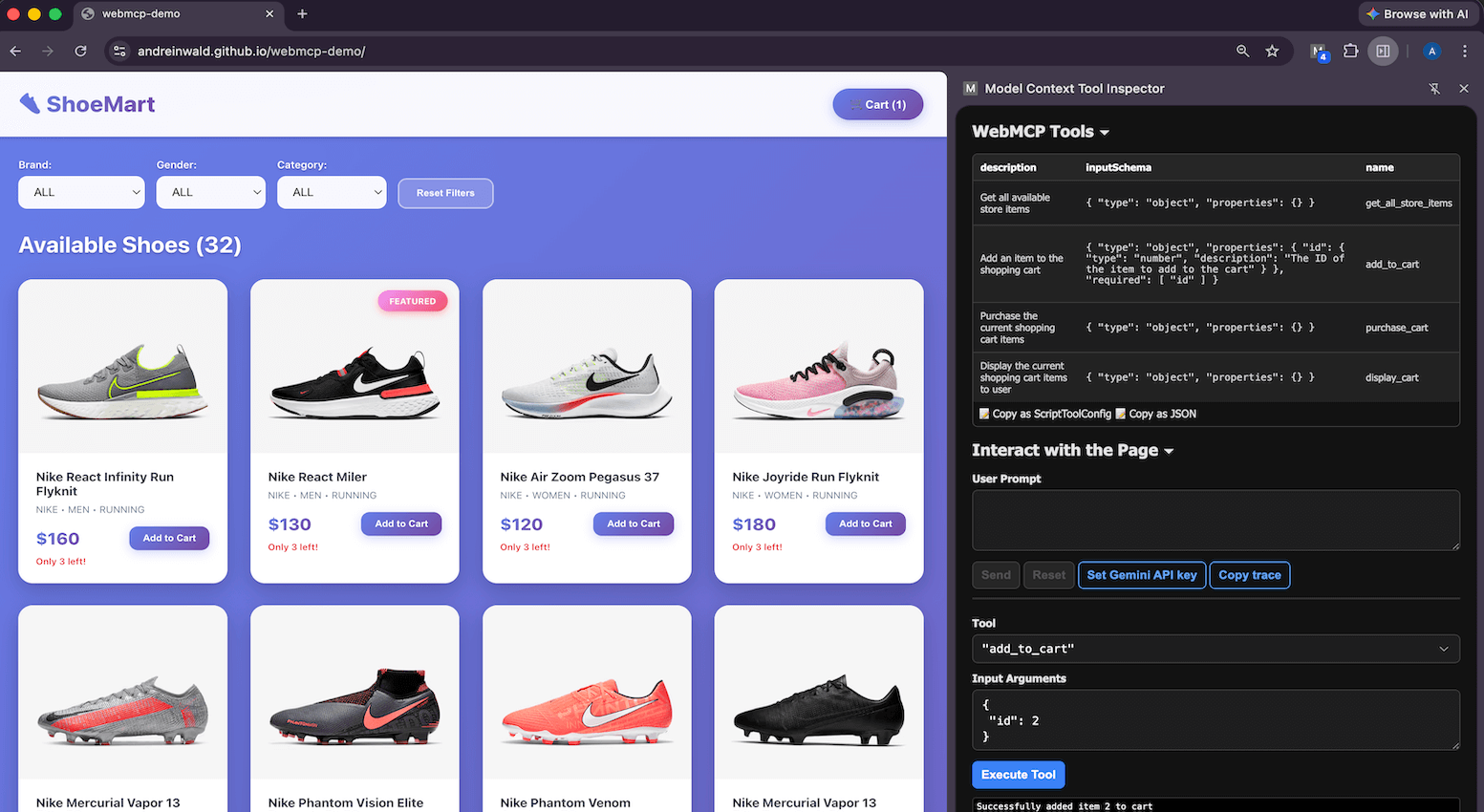The width and height of the screenshot is (1484, 812).
Task: Click the Send button
Action: click(x=996, y=575)
